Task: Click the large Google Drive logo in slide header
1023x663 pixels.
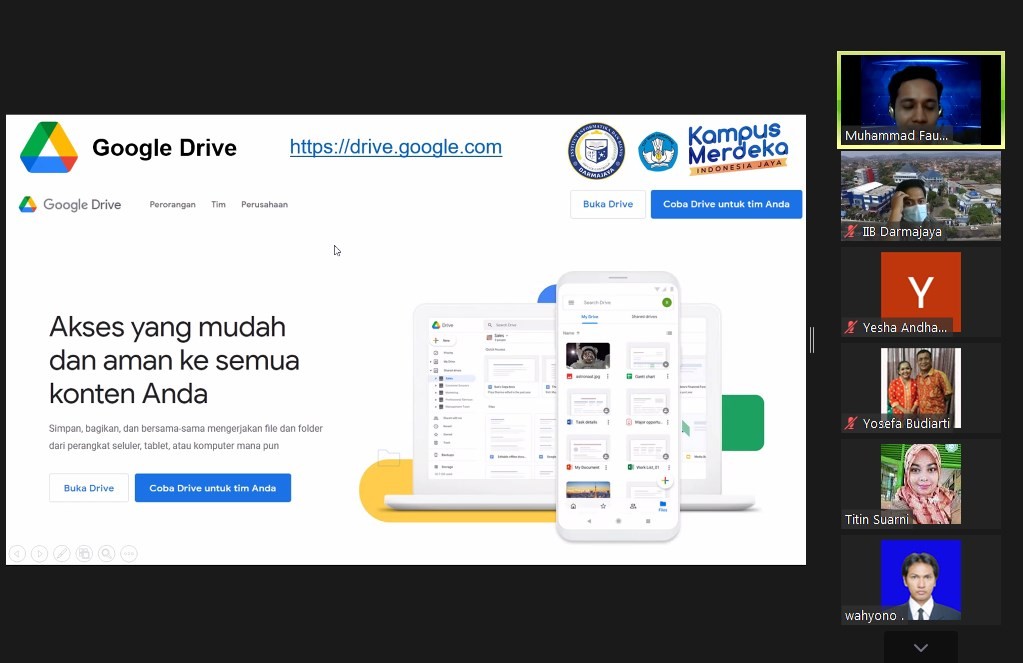Action: pos(49,147)
